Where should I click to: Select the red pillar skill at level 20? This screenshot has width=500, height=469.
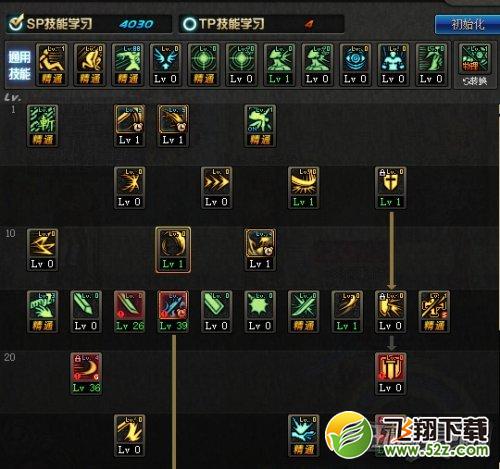click(390, 374)
